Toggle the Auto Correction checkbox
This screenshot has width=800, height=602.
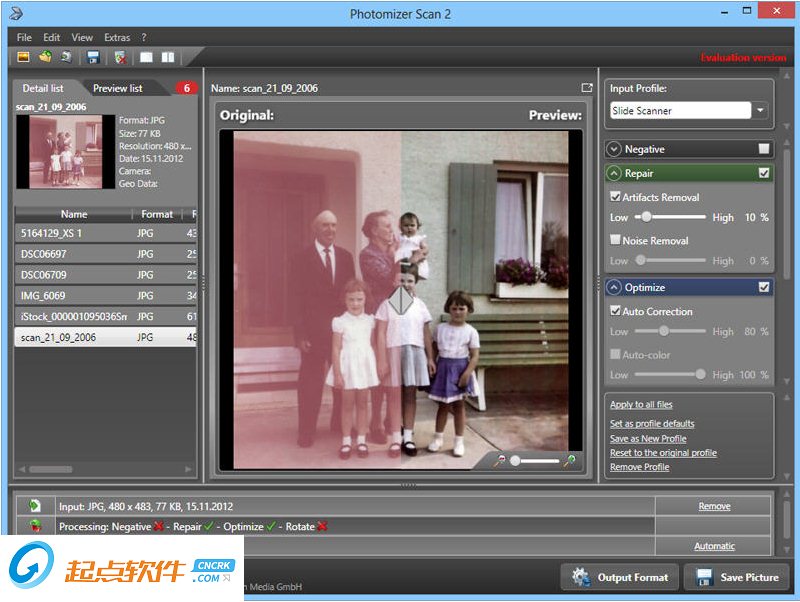tap(615, 311)
